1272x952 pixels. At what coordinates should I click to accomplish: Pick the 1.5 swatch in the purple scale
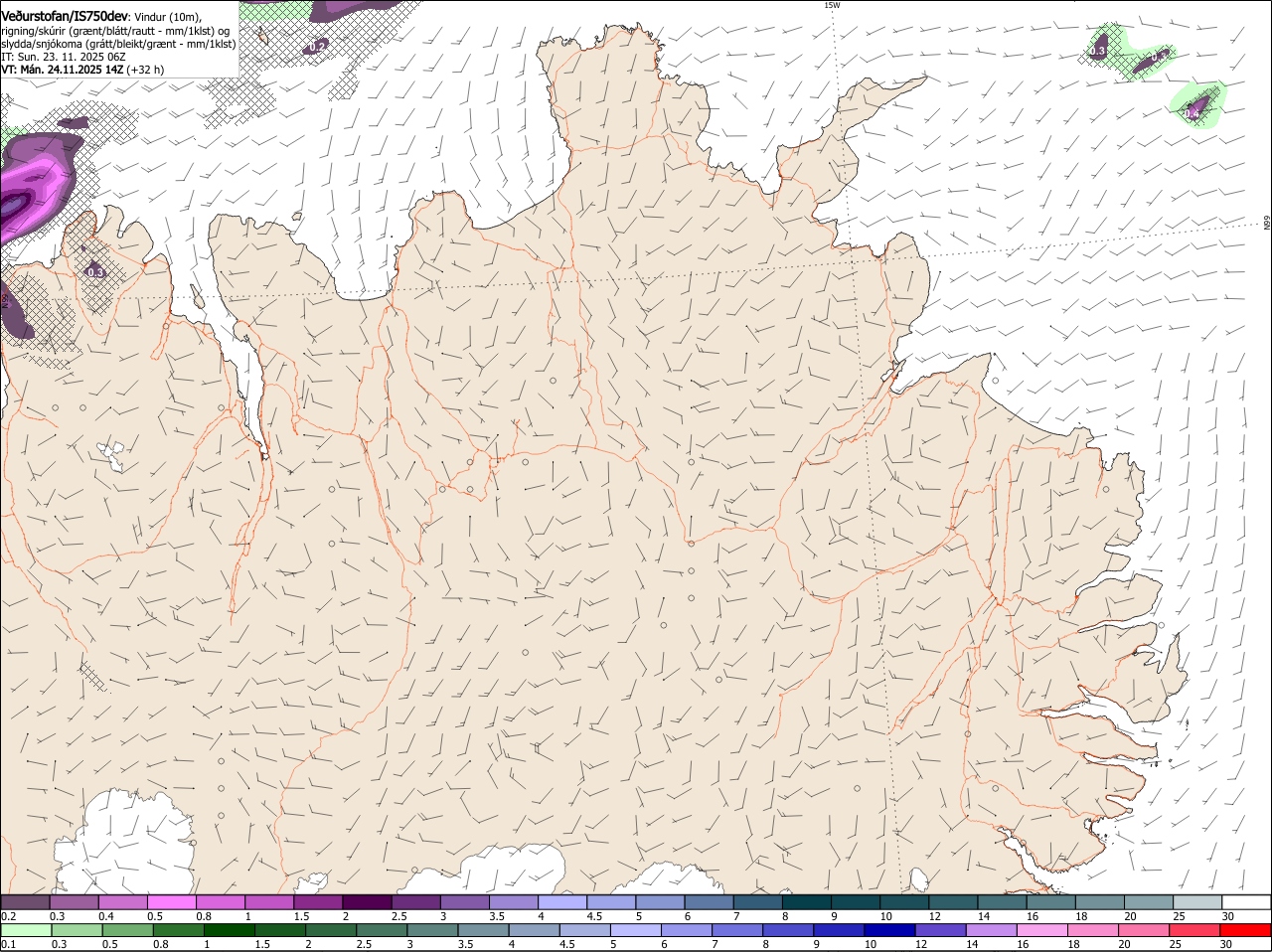pyautogui.click(x=319, y=901)
